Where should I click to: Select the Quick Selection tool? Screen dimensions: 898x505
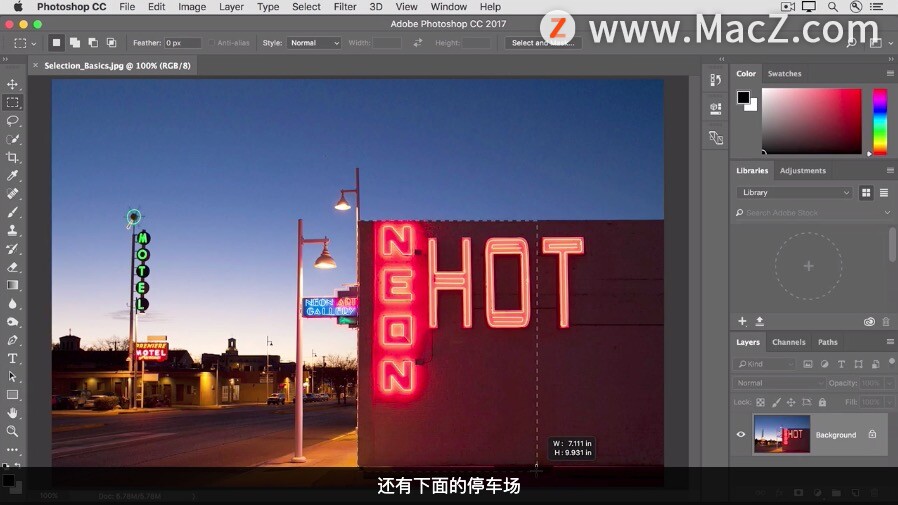coord(12,139)
